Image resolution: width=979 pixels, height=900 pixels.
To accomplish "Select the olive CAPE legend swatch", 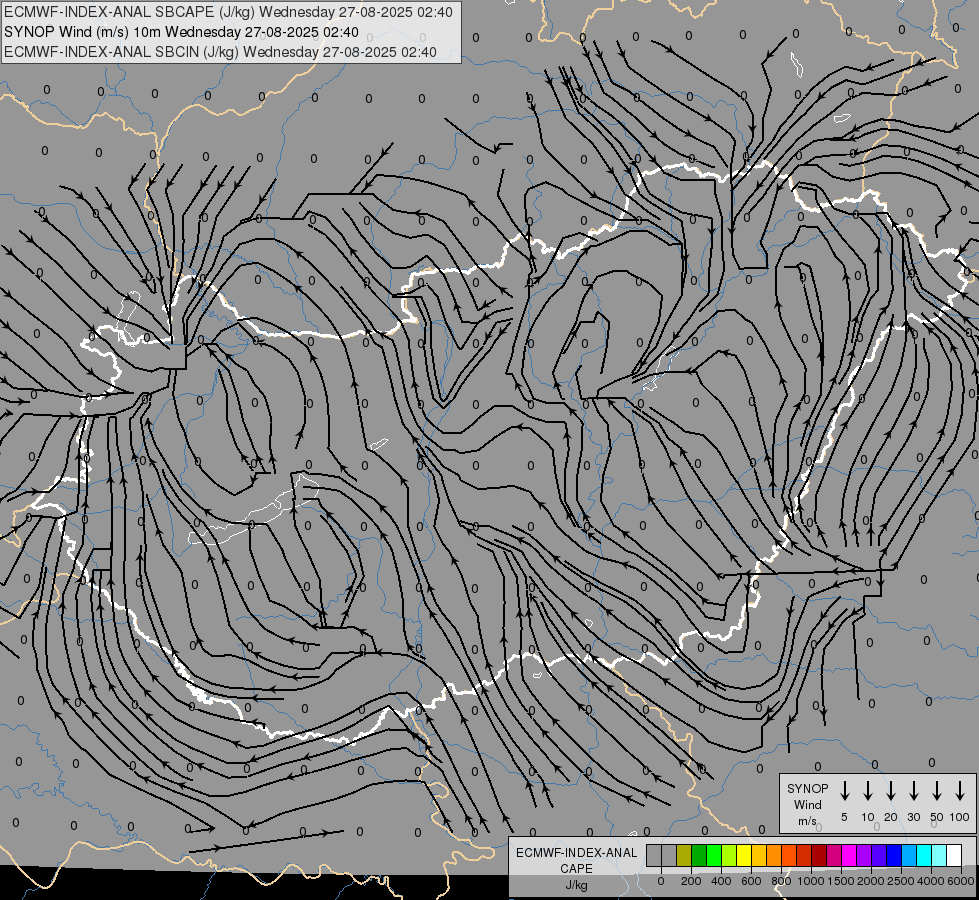I will point(684,855).
